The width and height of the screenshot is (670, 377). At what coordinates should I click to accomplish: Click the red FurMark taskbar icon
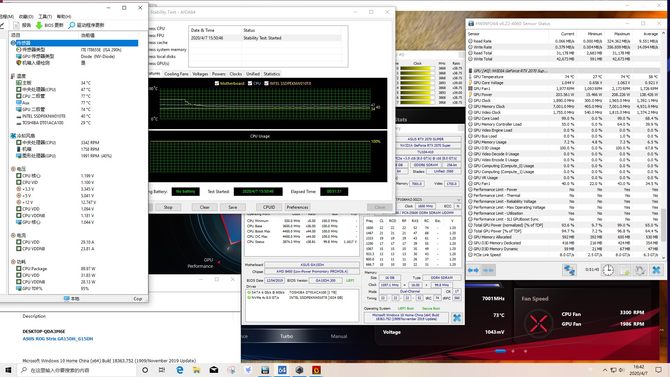click(316, 370)
